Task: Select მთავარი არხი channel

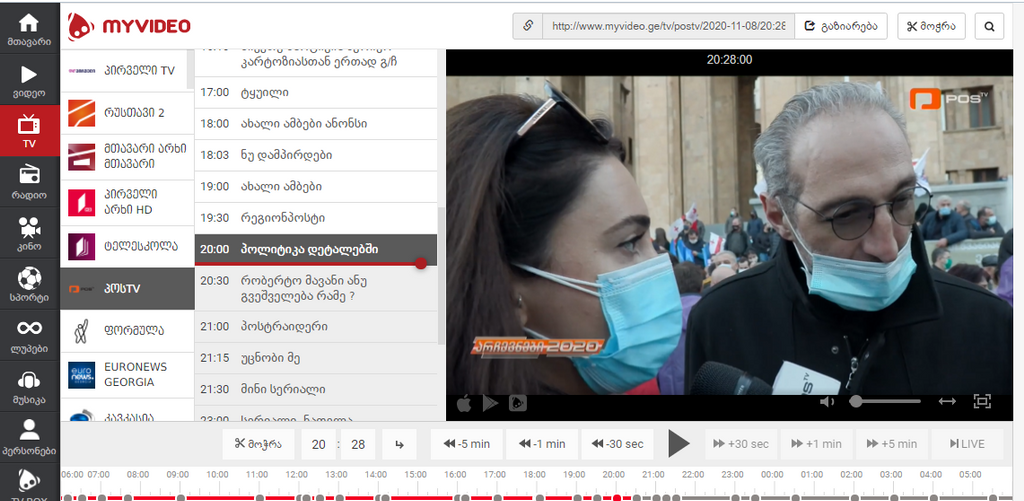Action: tap(127, 156)
